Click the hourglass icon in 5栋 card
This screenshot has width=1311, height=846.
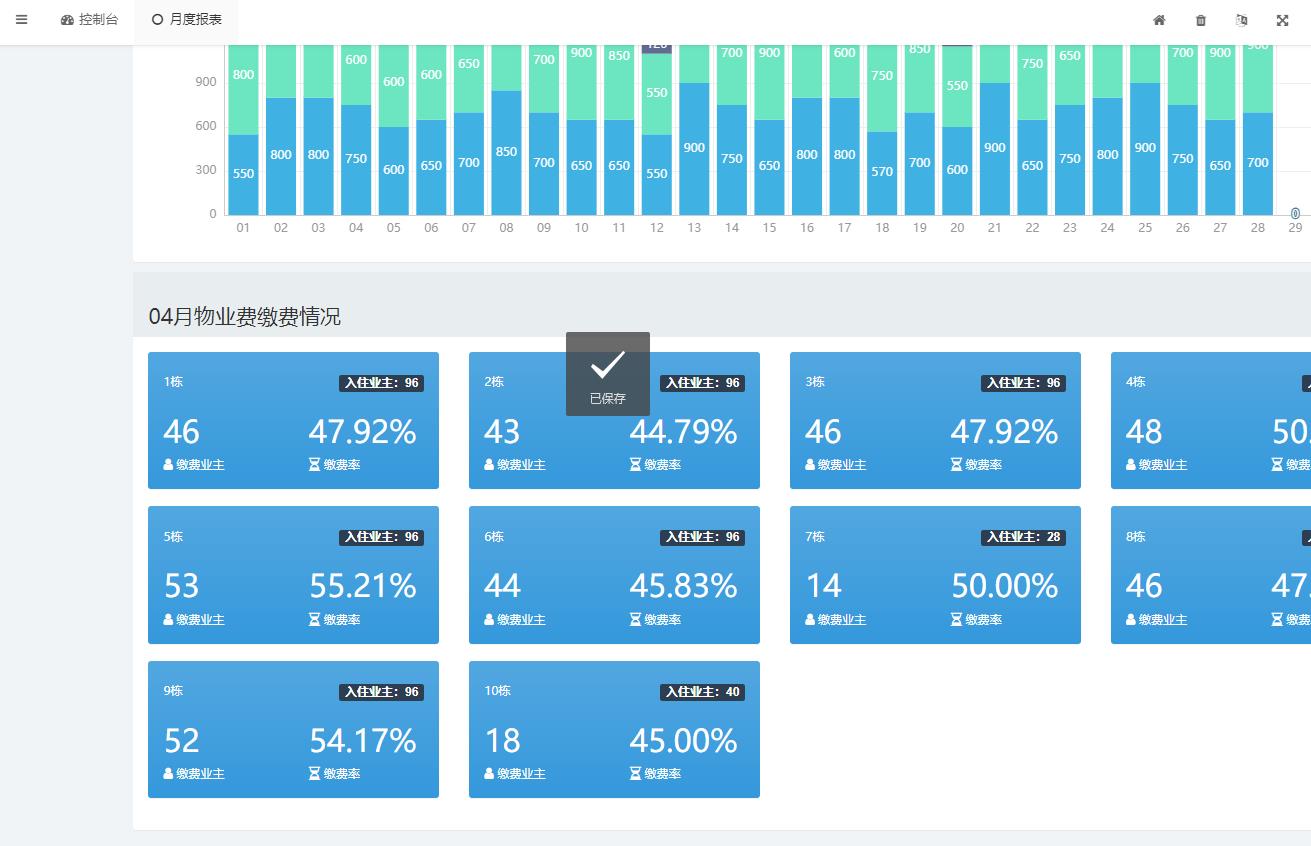click(314, 620)
